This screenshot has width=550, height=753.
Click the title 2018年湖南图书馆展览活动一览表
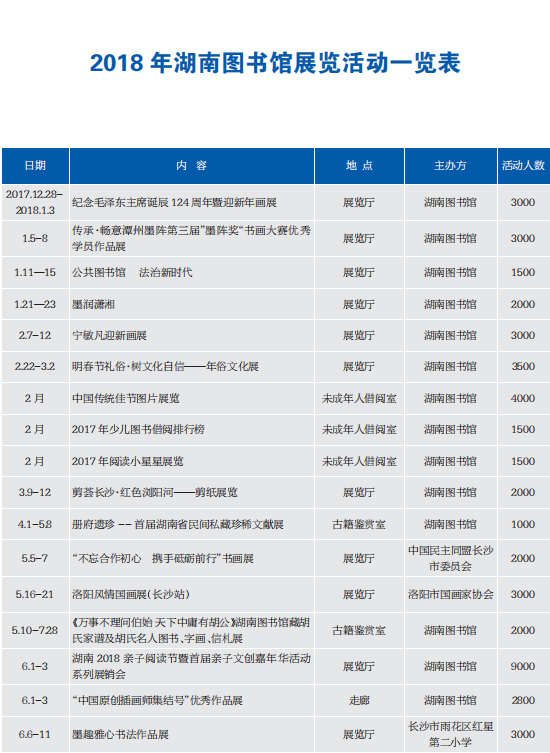[x=275, y=63]
